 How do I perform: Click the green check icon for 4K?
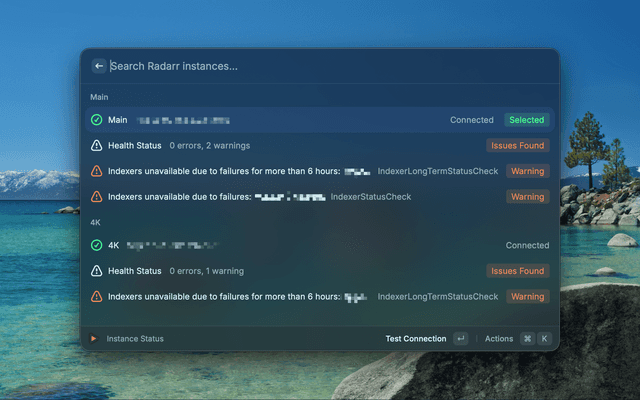(x=96, y=245)
